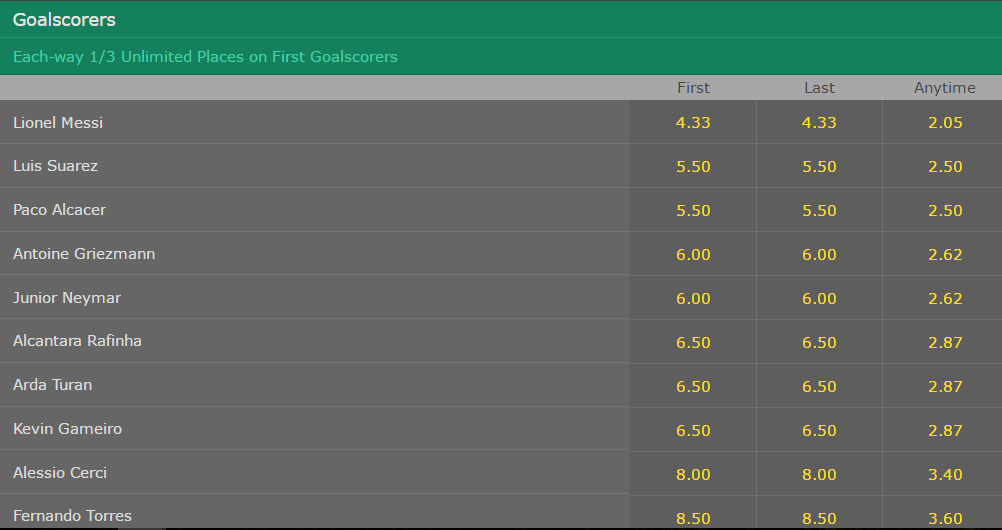
Task: Select Alcantara Rafinha anytime odds 2.87
Action: tap(944, 342)
